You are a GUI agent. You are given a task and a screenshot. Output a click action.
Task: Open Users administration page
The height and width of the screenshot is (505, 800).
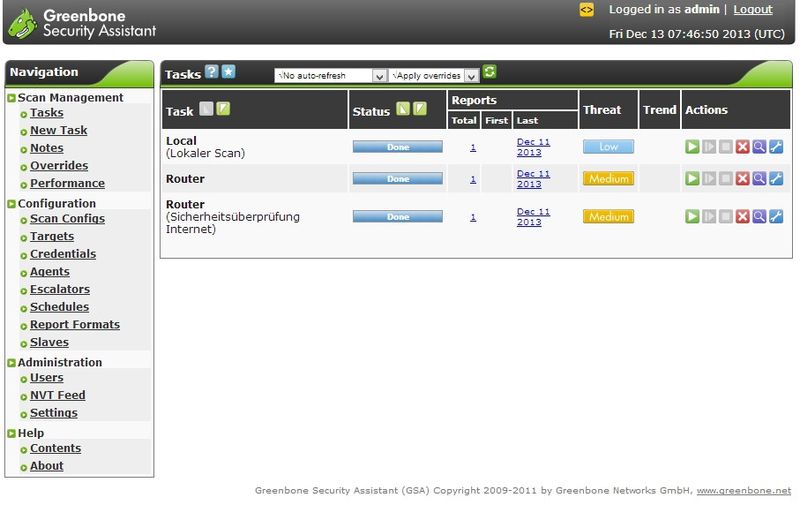(46, 377)
